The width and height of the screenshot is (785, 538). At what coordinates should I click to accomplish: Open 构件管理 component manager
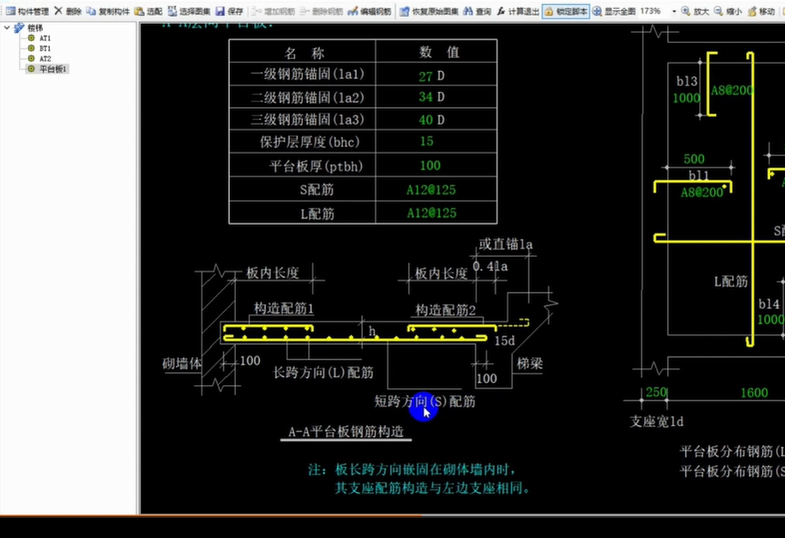[26, 11]
